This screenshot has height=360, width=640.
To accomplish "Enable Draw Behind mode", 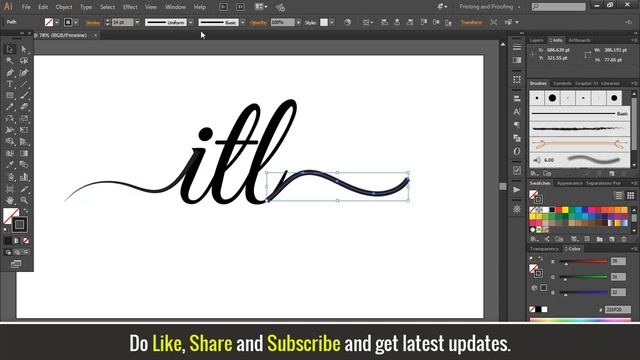I will (17, 252).
